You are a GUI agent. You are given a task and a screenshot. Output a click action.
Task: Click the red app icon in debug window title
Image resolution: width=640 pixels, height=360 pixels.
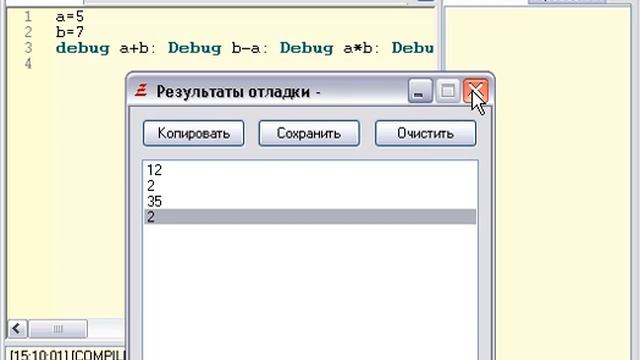(141, 90)
